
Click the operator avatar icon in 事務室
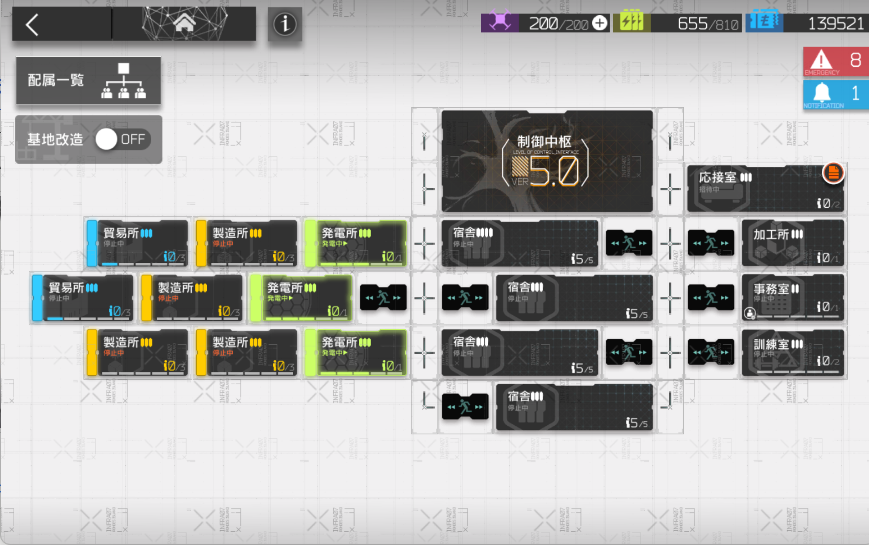click(750, 314)
